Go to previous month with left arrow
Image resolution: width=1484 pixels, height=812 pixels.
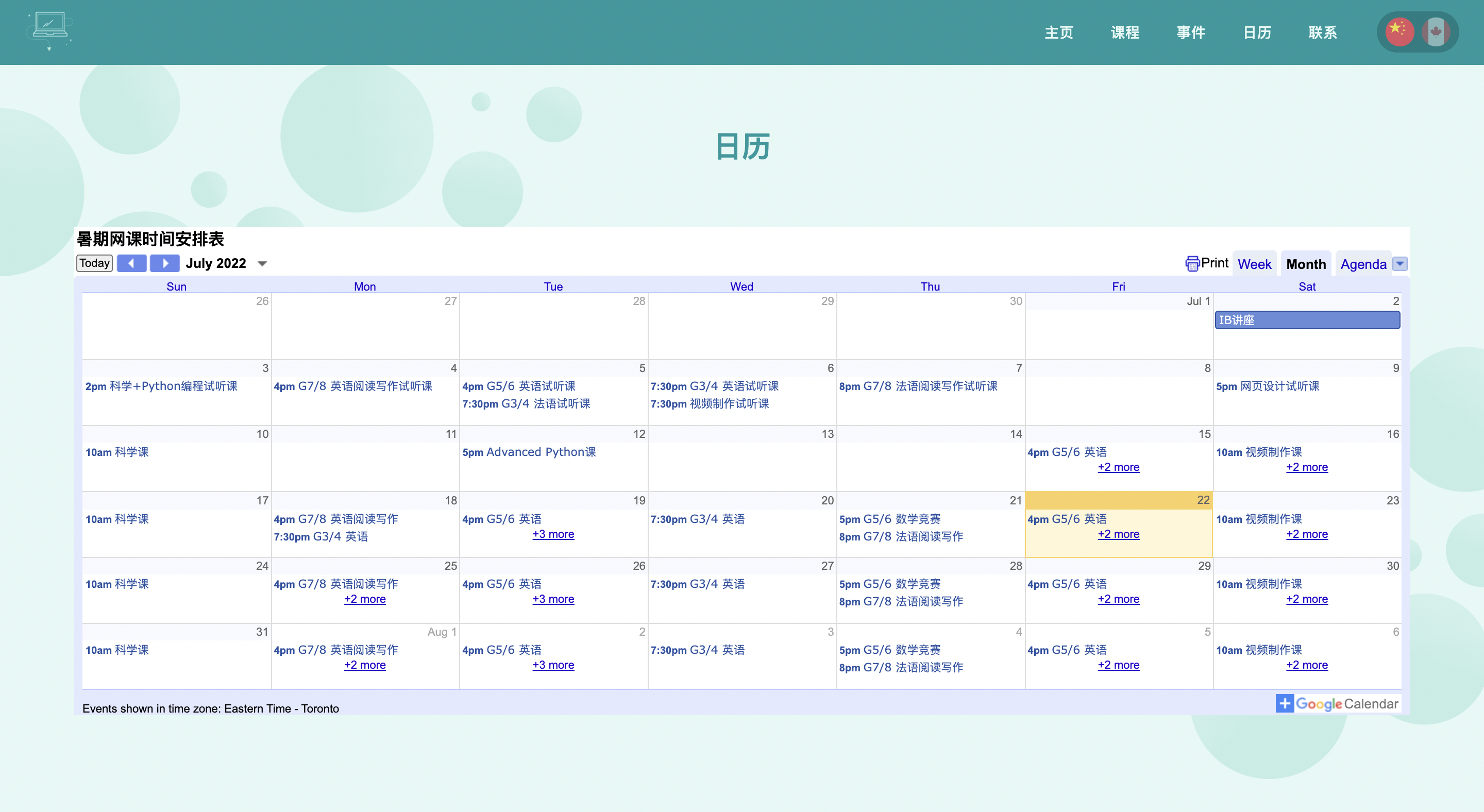pyautogui.click(x=131, y=263)
